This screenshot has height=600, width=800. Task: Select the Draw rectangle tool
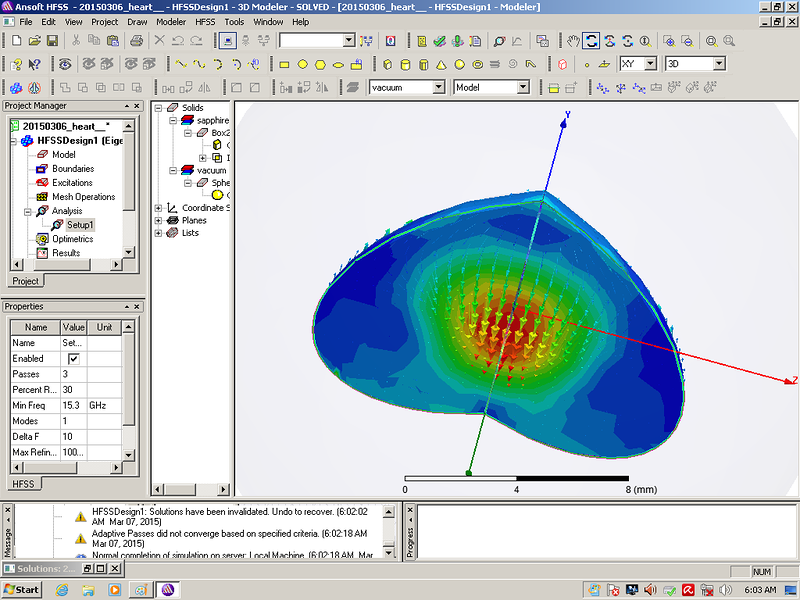point(284,64)
